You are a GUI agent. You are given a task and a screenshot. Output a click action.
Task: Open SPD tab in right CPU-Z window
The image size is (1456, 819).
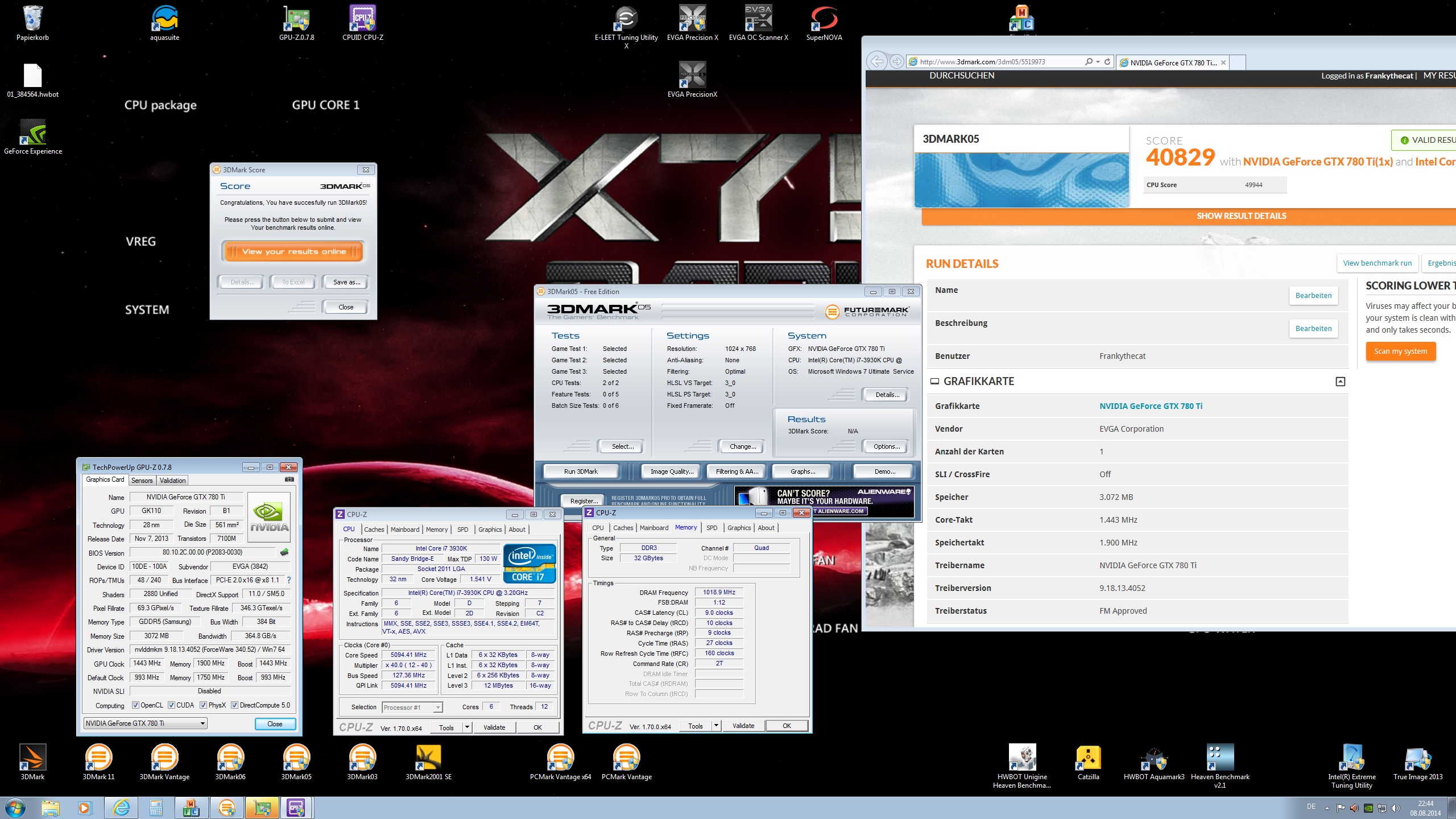712,528
